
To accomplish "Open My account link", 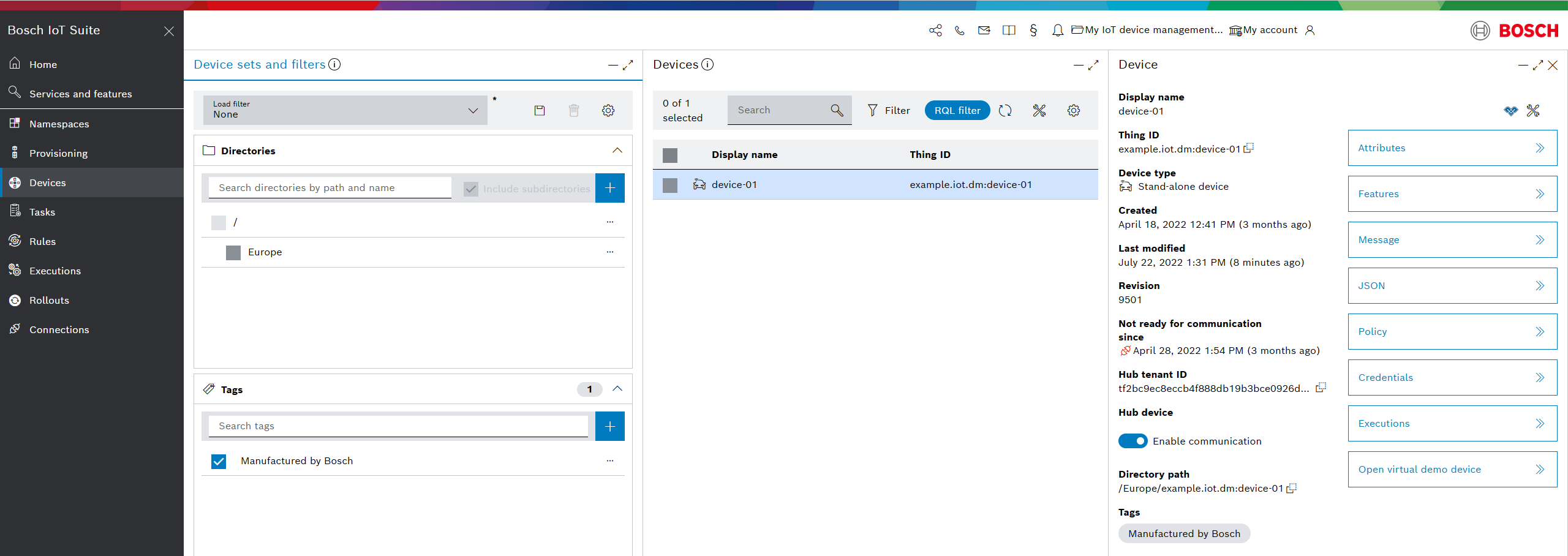I will (x=1264, y=30).
